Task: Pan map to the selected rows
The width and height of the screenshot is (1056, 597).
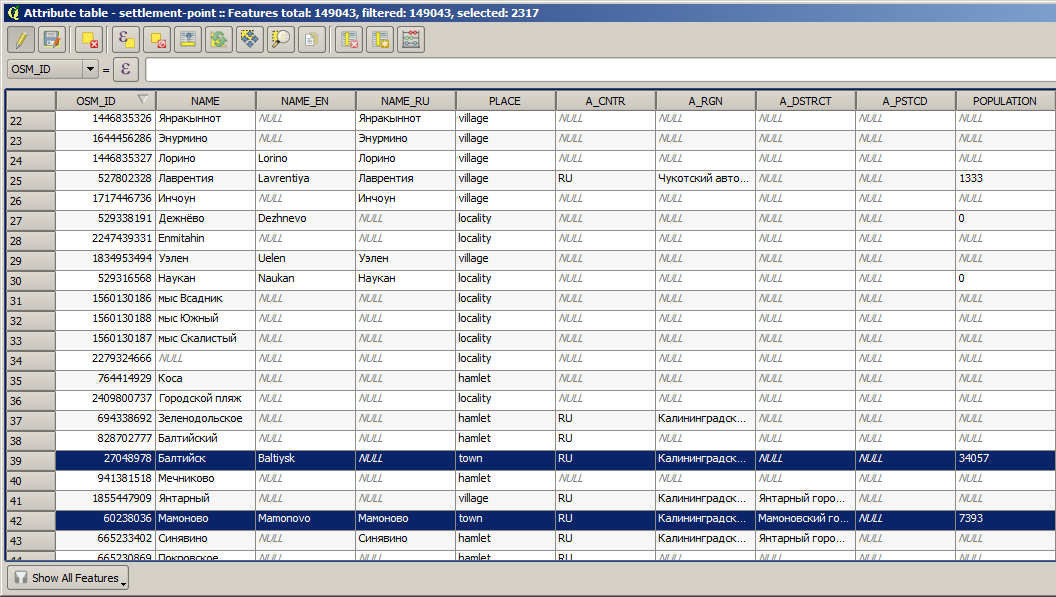Action: coord(249,39)
